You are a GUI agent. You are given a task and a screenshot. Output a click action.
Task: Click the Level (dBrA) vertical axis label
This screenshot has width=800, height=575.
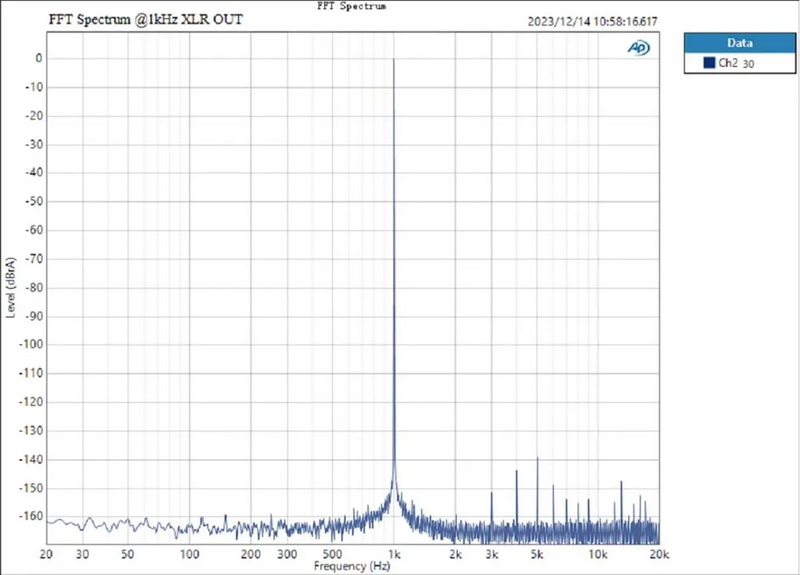11,288
